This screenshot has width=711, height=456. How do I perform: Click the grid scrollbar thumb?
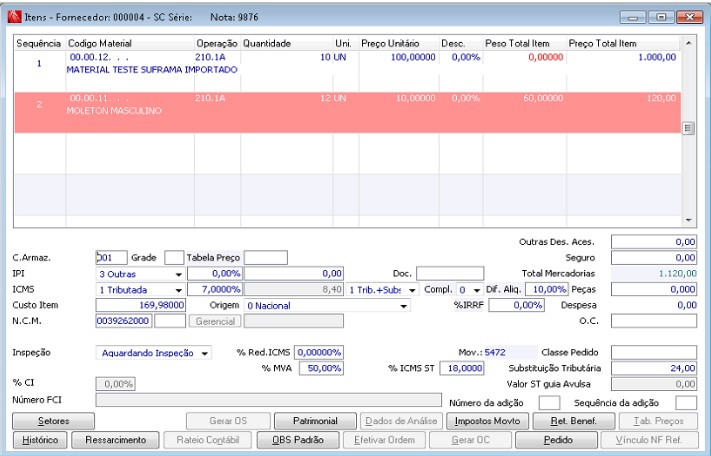click(688, 128)
